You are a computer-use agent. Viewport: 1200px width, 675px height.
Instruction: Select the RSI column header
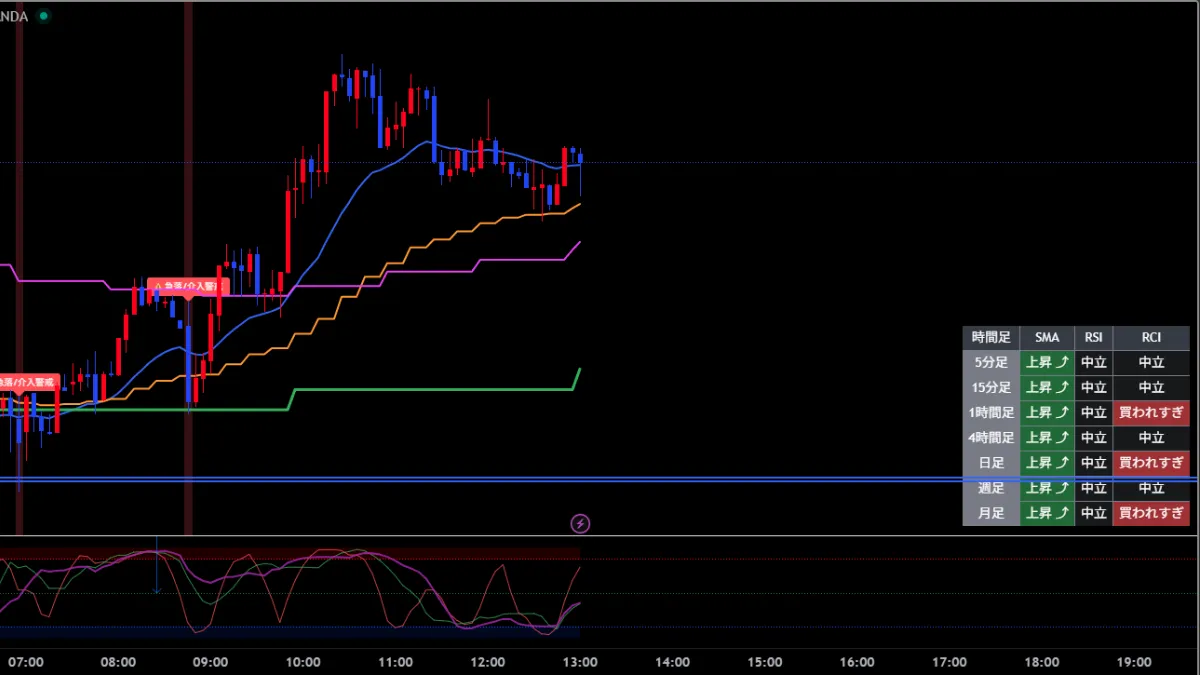point(1093,337)
